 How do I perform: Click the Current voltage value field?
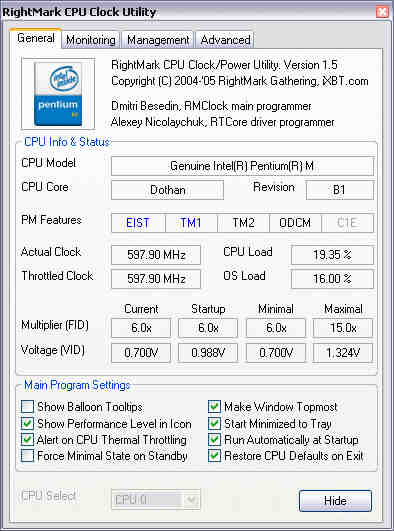pyautogui.click(x=141, y=353)
